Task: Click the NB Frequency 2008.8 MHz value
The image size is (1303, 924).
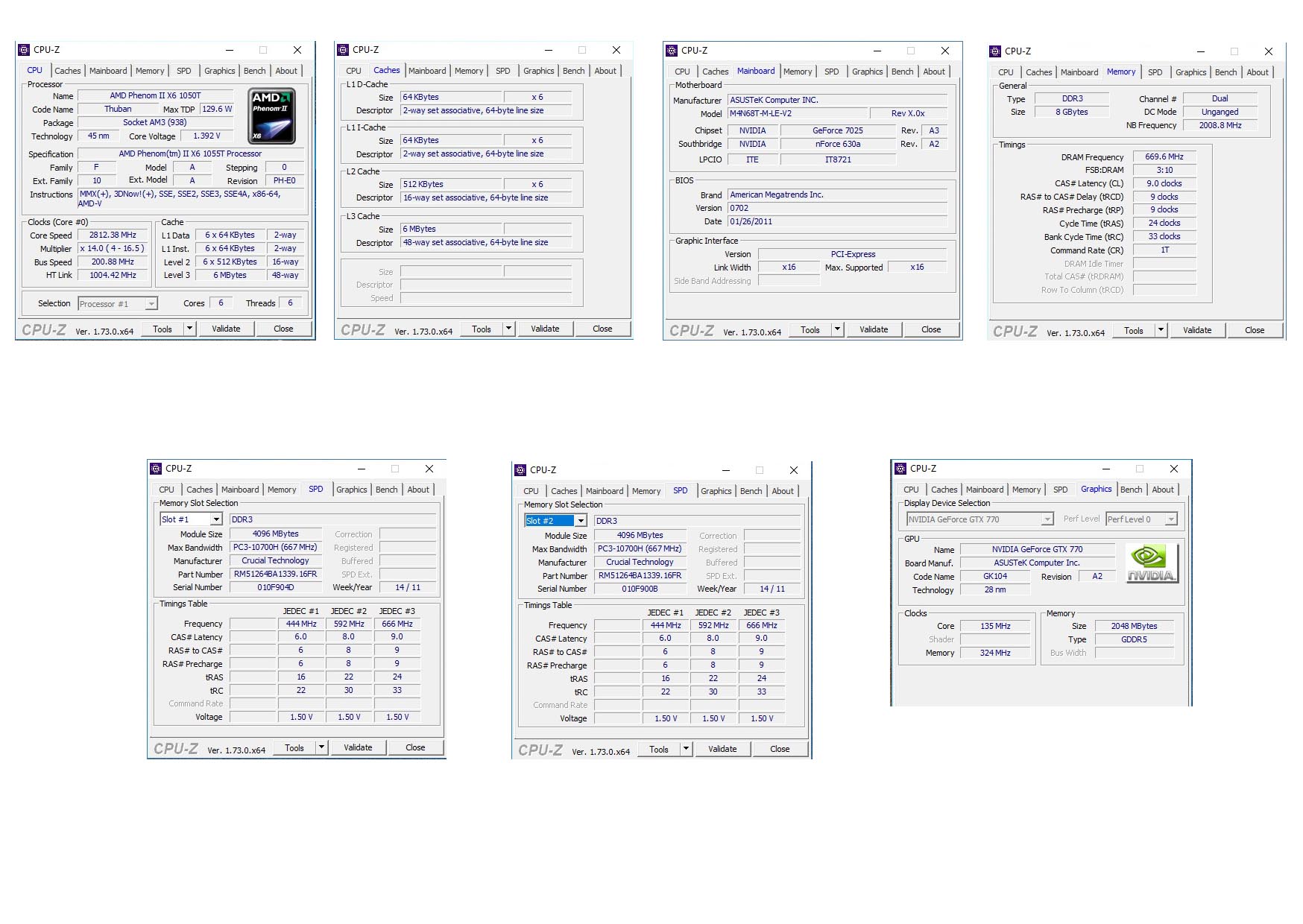Action: 1220,125
